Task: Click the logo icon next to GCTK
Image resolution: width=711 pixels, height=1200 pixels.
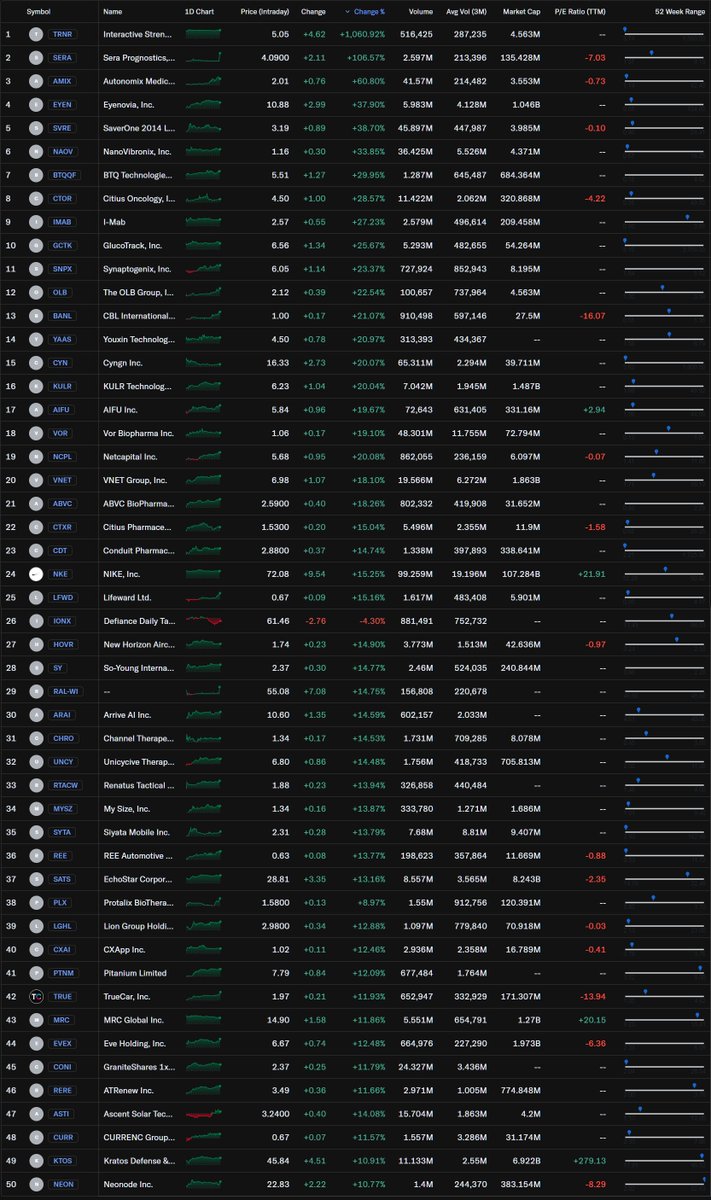Action: pyautogui.click(x=36, y=245)
